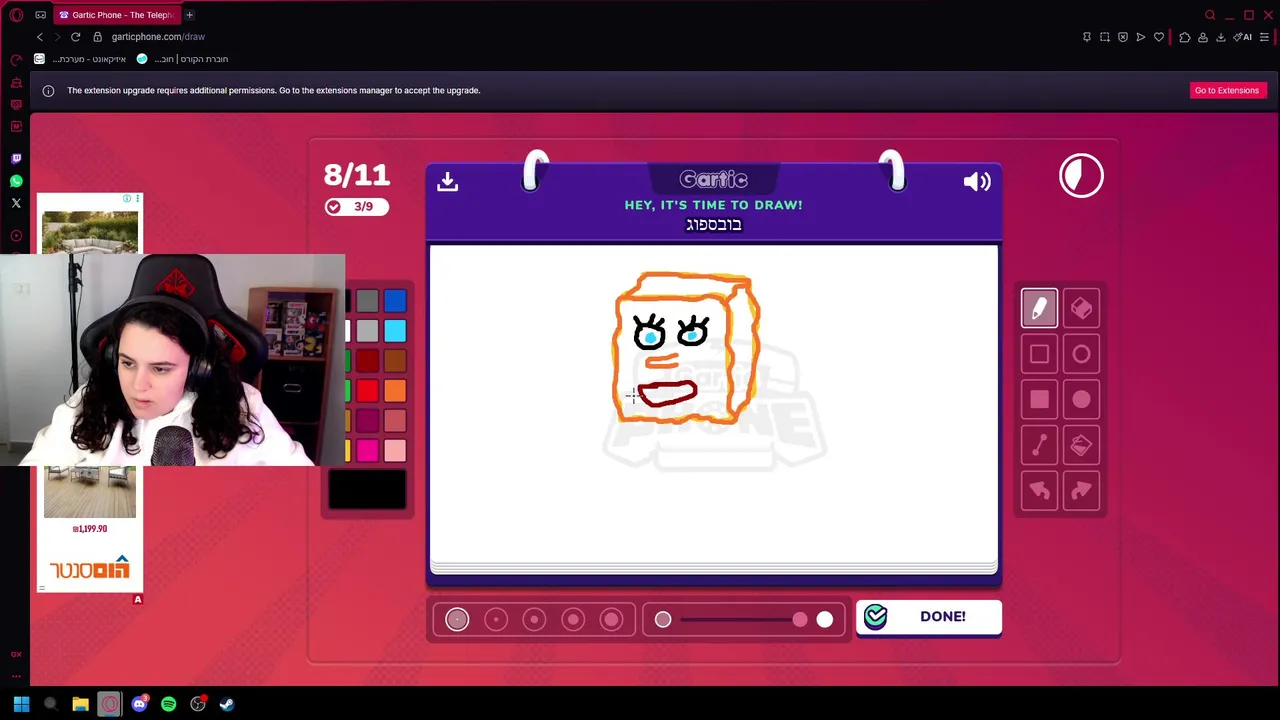This screenshot has width=1280, height=720.
Task: Open Steam from the taskbar
Action: click(227, 704)
